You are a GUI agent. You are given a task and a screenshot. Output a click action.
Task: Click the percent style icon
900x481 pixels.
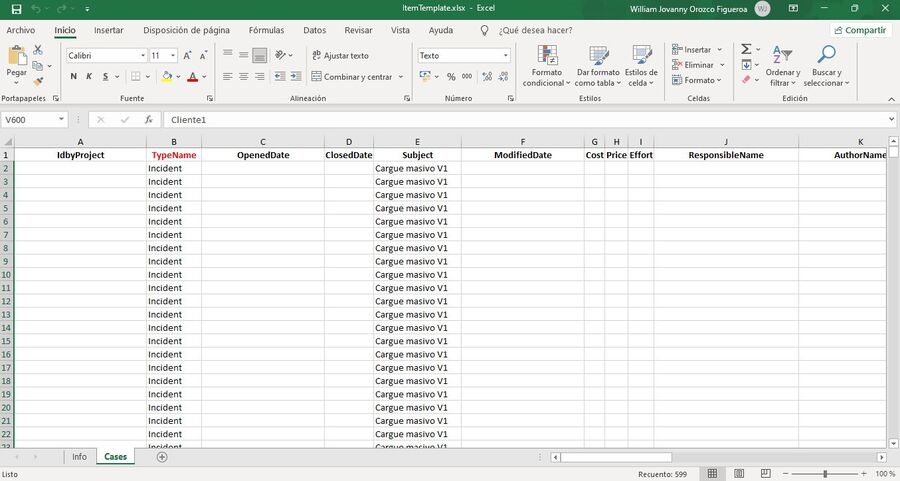click(452, 77)
